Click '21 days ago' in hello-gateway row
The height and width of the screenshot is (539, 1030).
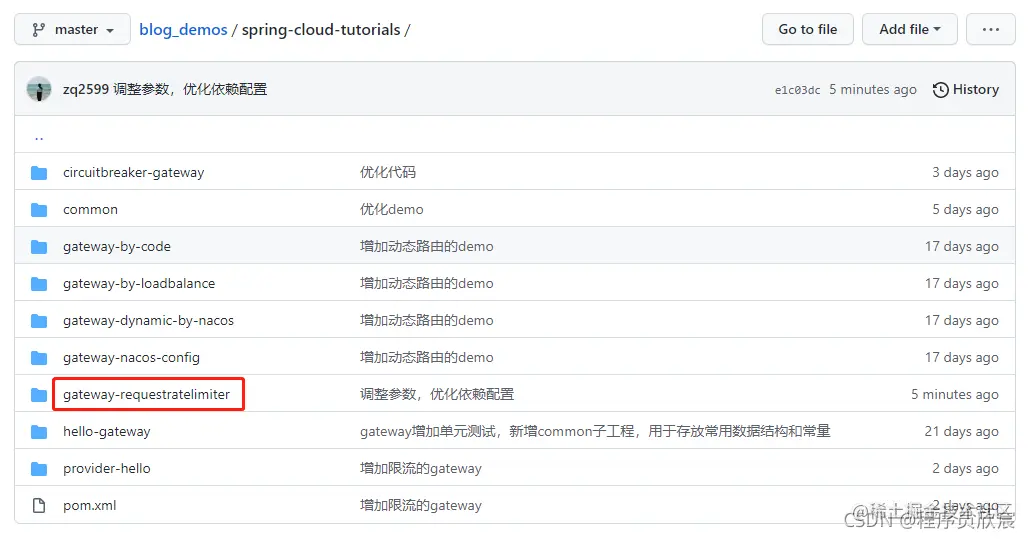click(x=962, y=431)
